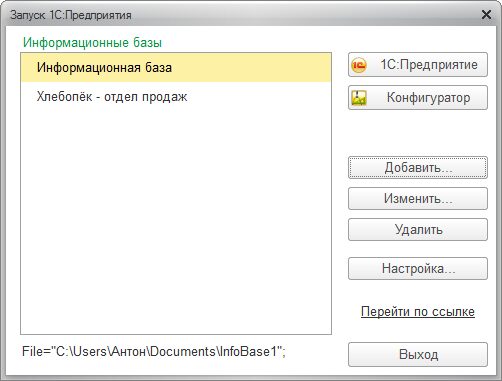This screenshot has width=502, height=381.
Task: Click the 'Информационные базы' heading
Action: pos(92,43)
